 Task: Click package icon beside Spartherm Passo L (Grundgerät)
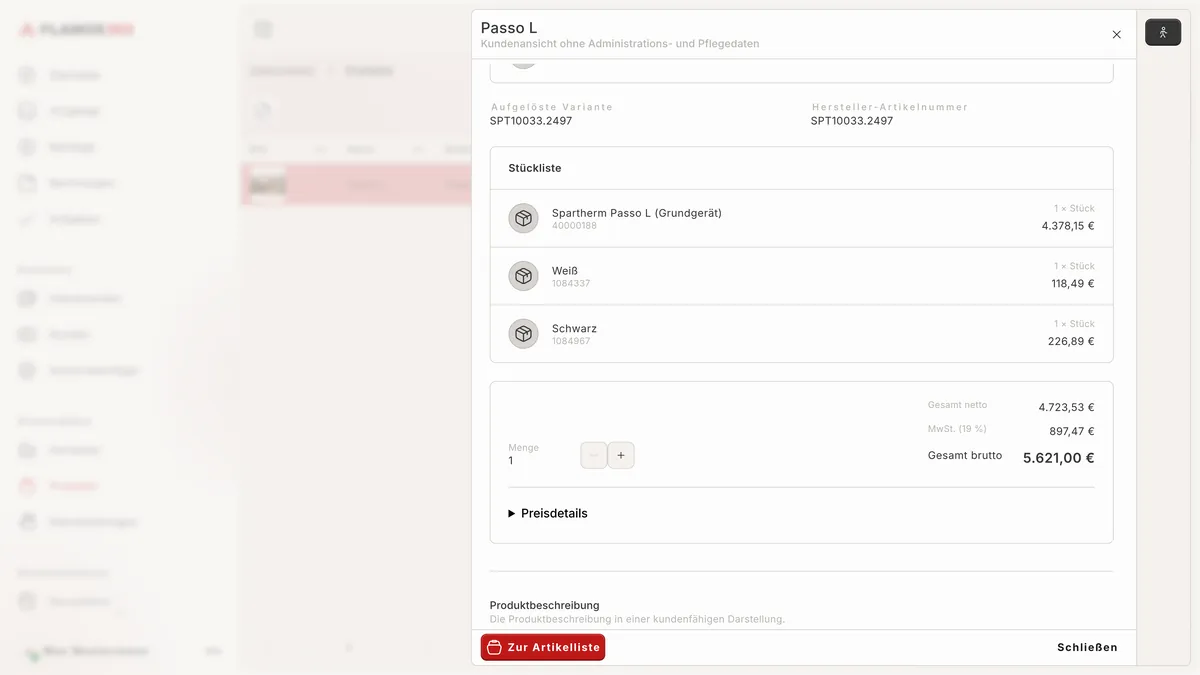523,218
